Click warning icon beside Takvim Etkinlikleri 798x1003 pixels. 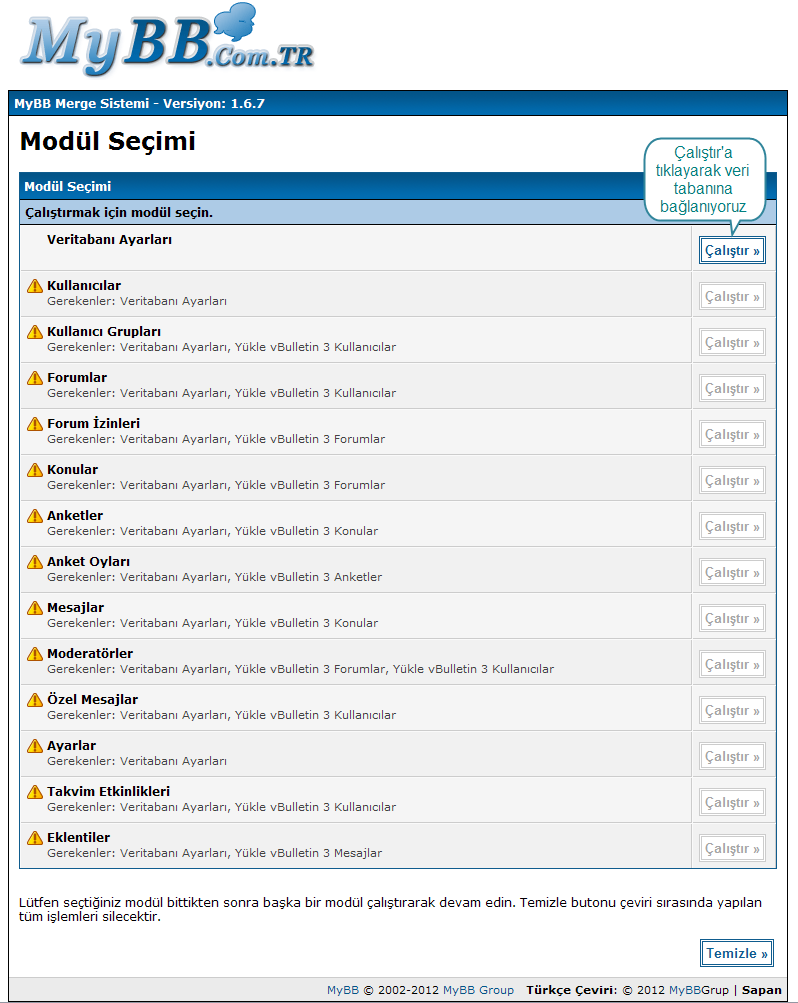35,793
